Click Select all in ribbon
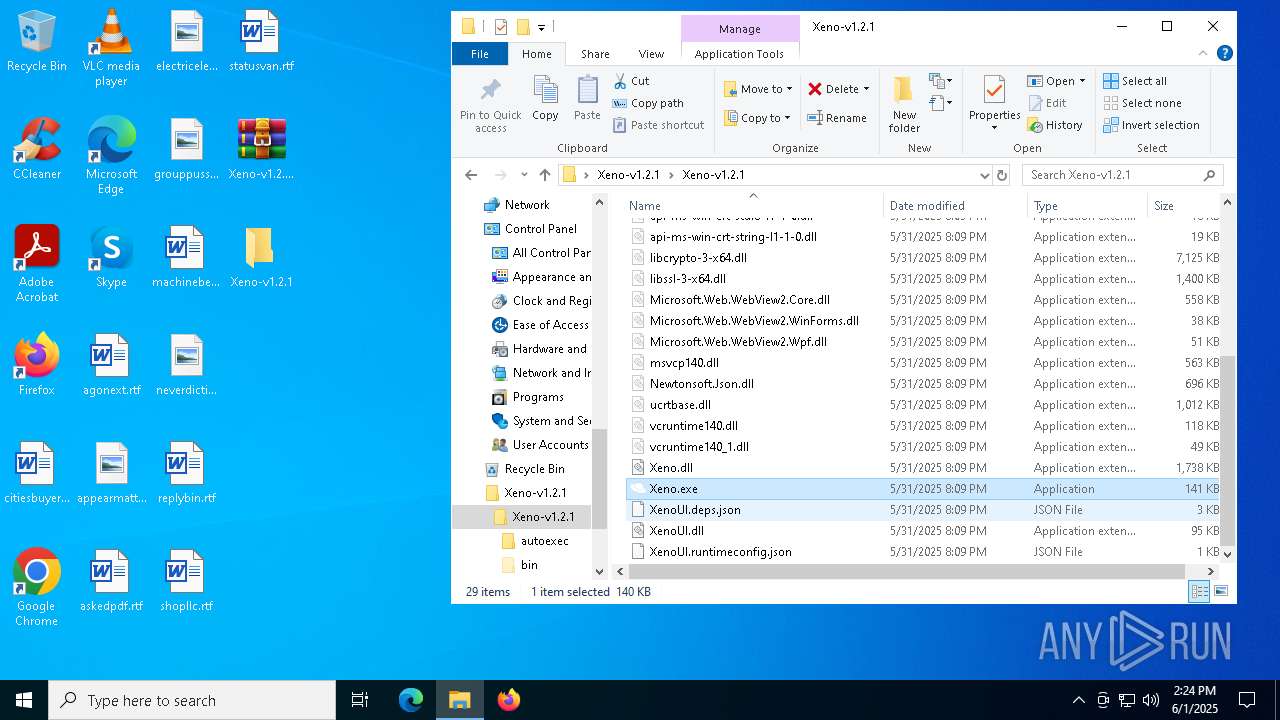1280x720 pixels. 1135,81
